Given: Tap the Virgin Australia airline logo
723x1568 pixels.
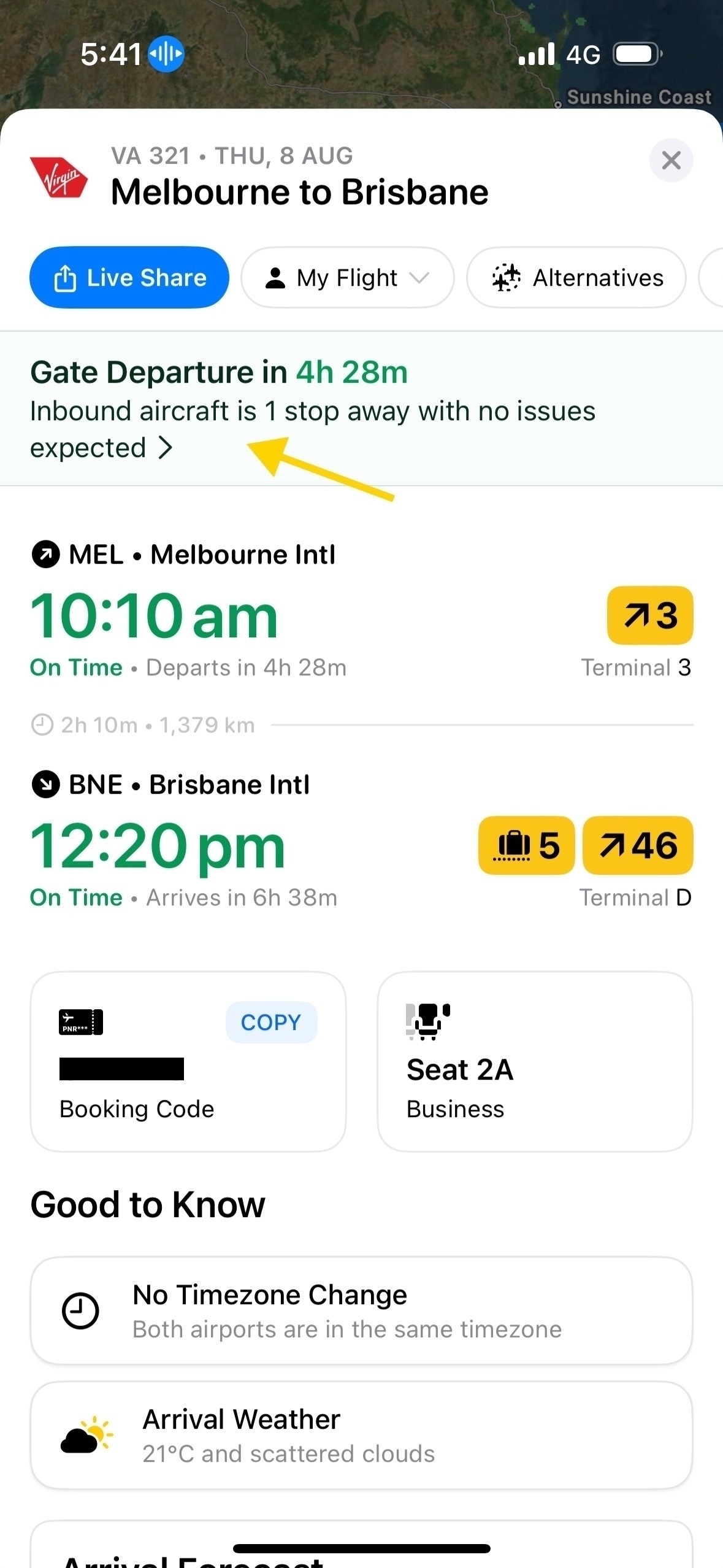Looking at the screenshot, I should point(59,177).
